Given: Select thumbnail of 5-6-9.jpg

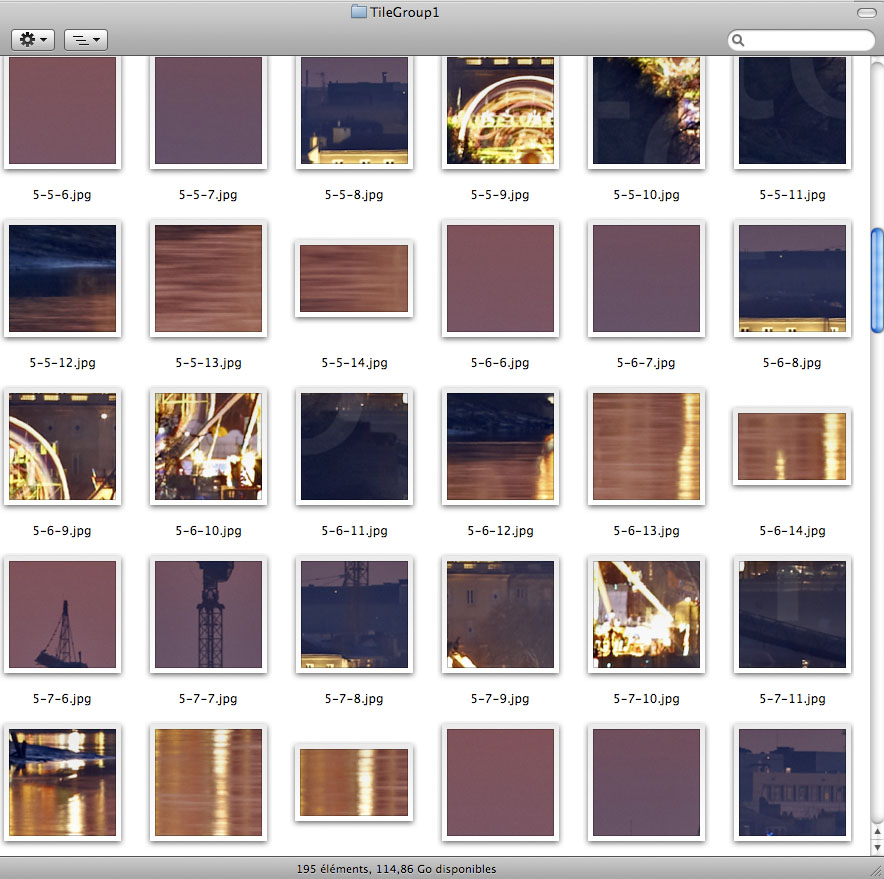Looking at the screenshot, I should point(63,447).
